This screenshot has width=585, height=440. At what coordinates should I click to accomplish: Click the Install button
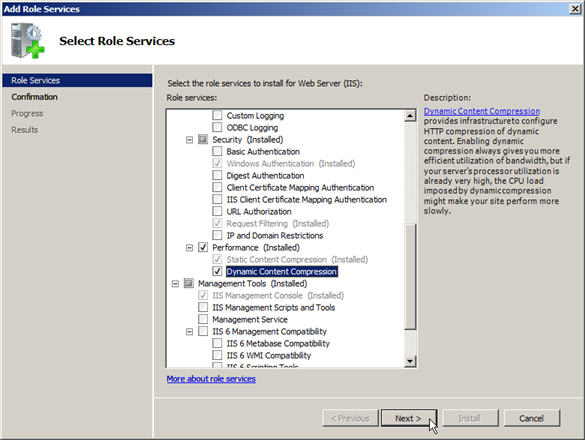(469, 418)
